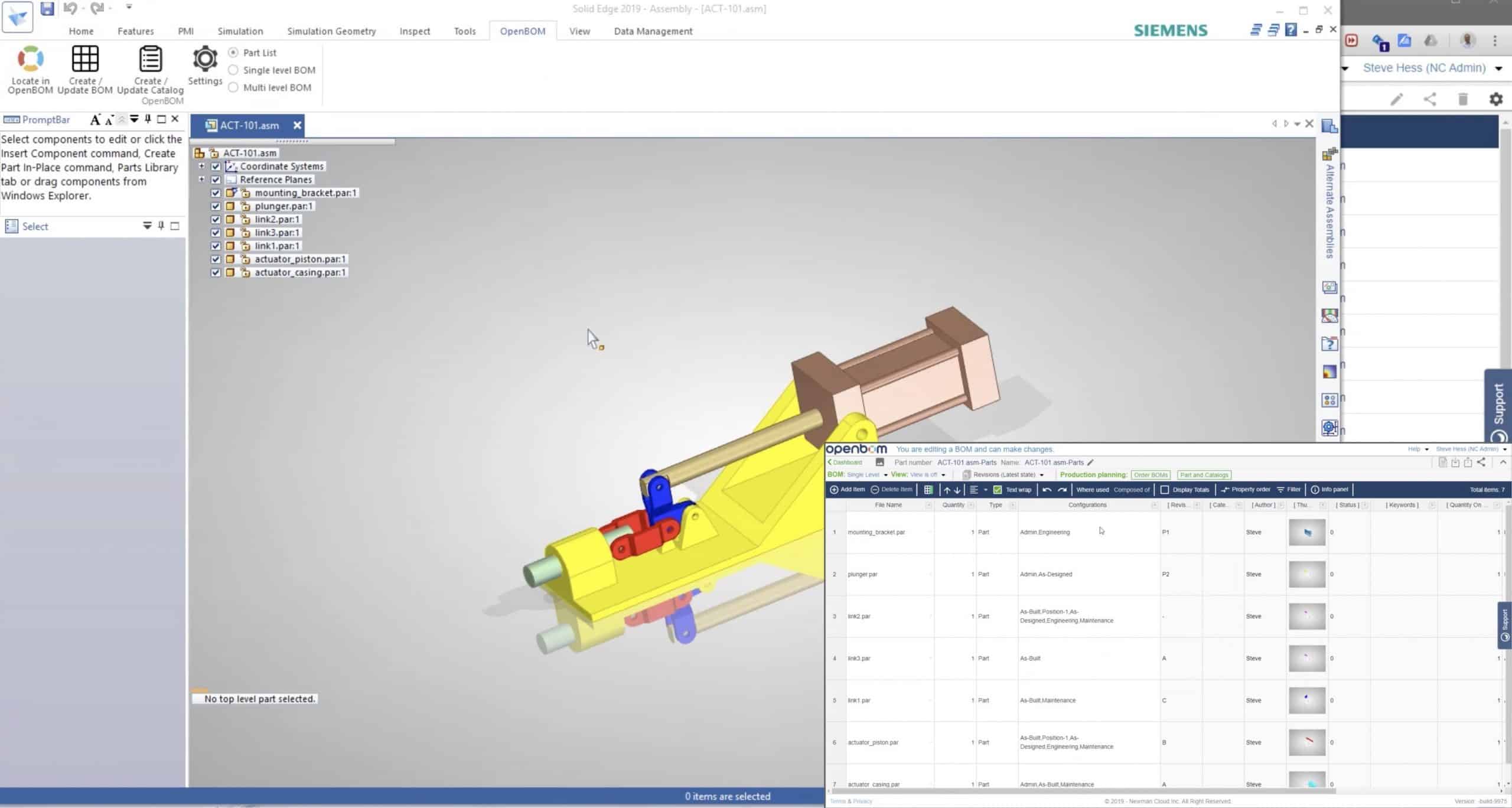Click the gear icon in browser window
The height and width of the screenshot is (808, 1512).
pyautogui.click(x=1495, y=99)
